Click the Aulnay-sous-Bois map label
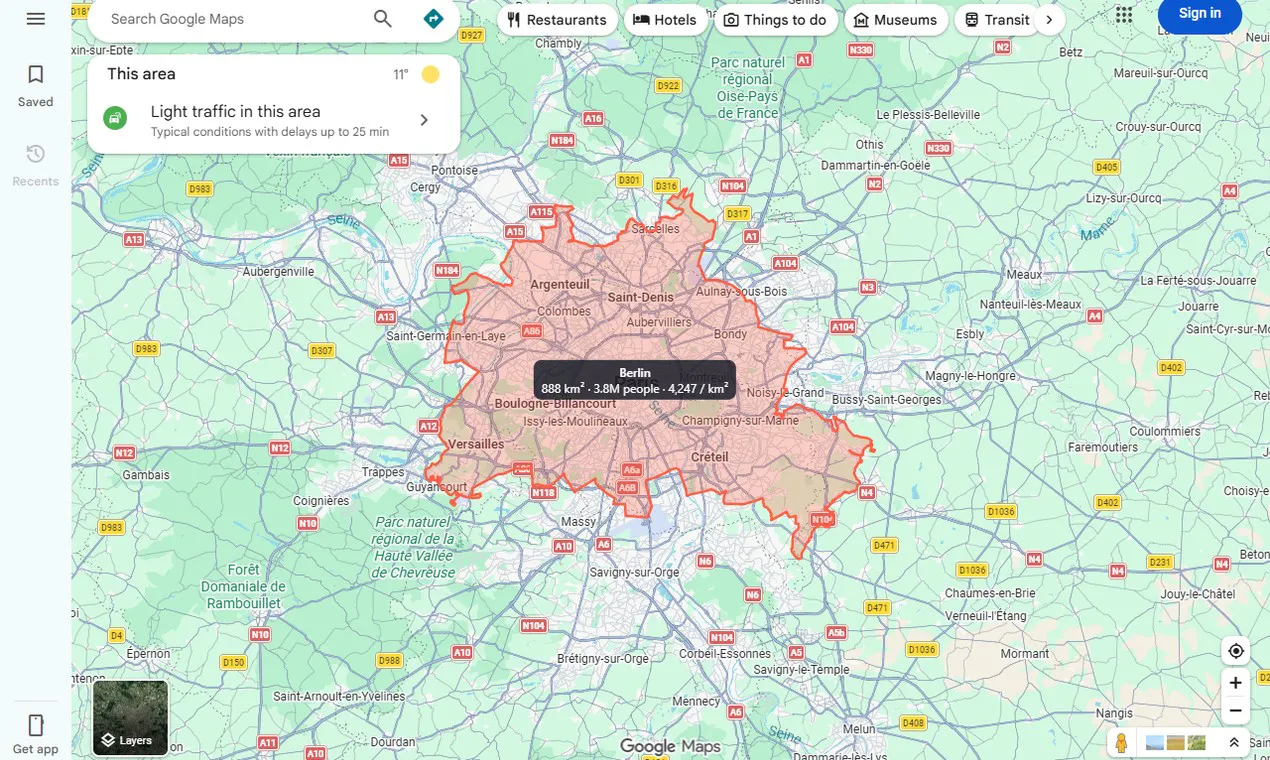The width and height of the screenshot is (1270, 760). (x=741, y=291)
